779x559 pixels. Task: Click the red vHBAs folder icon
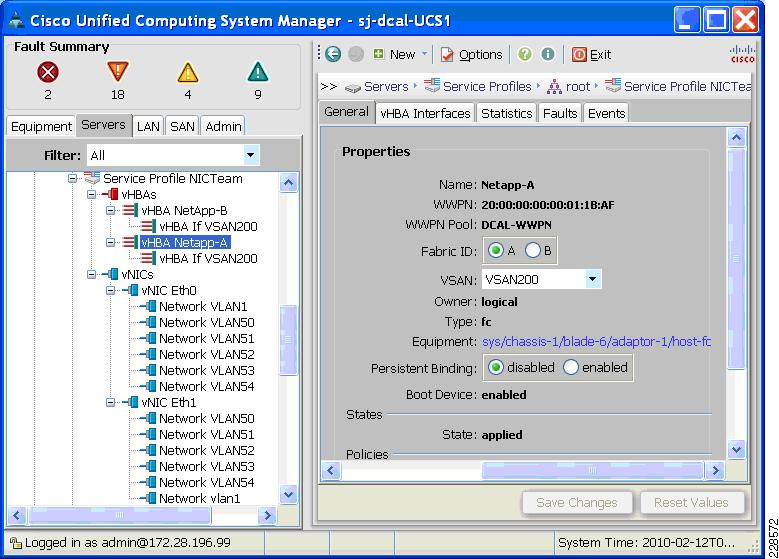coord(111,194)
